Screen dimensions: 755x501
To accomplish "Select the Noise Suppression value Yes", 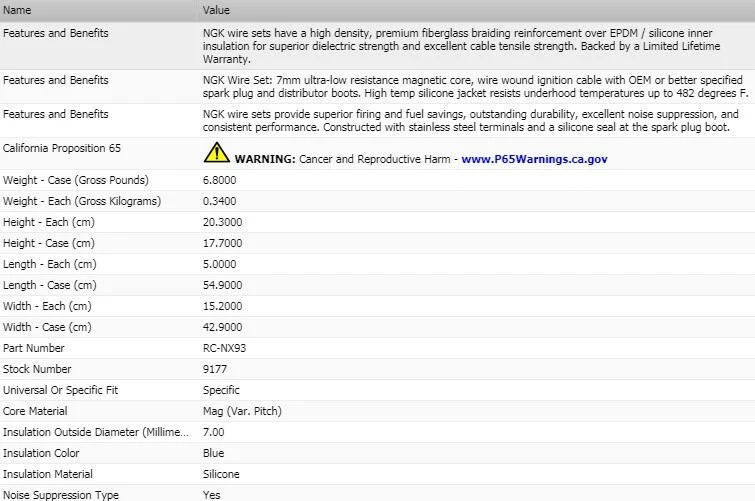I will coord(211,495).
